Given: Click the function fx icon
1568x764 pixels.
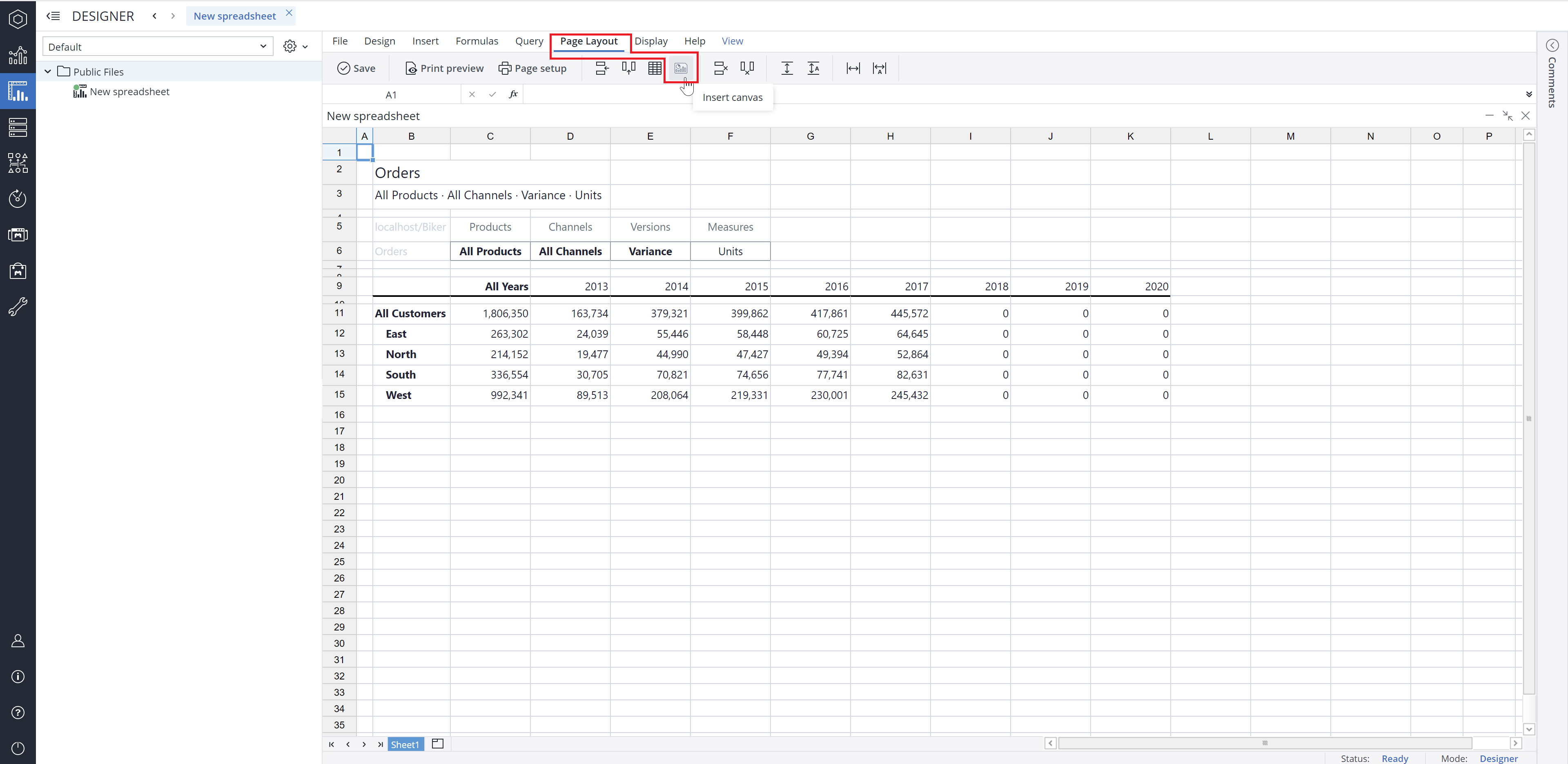Looking at the screenshot, I should pos(513,94).
